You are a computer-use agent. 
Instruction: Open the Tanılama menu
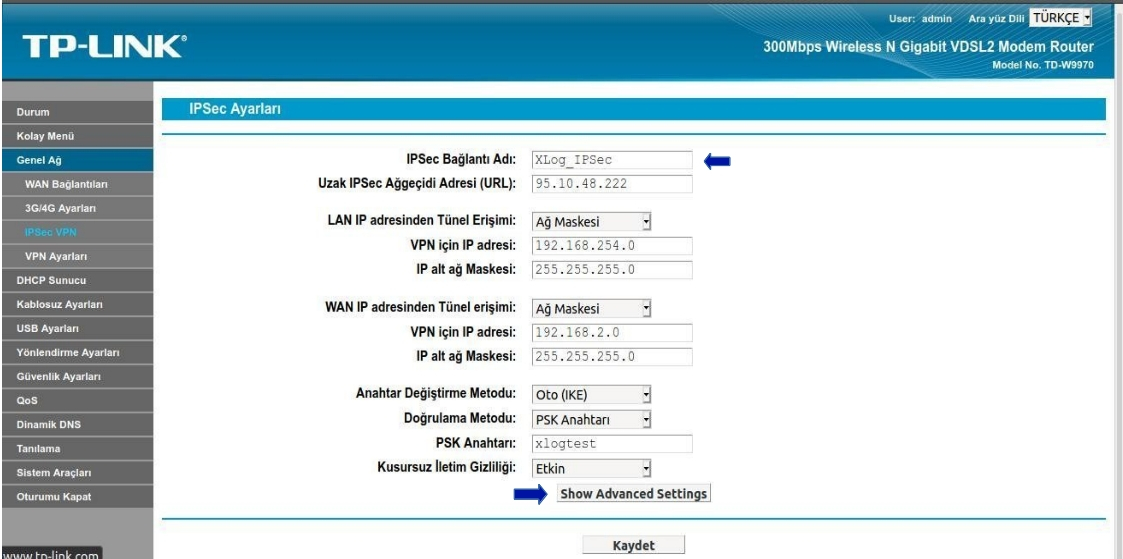click(x=77, y=449)
